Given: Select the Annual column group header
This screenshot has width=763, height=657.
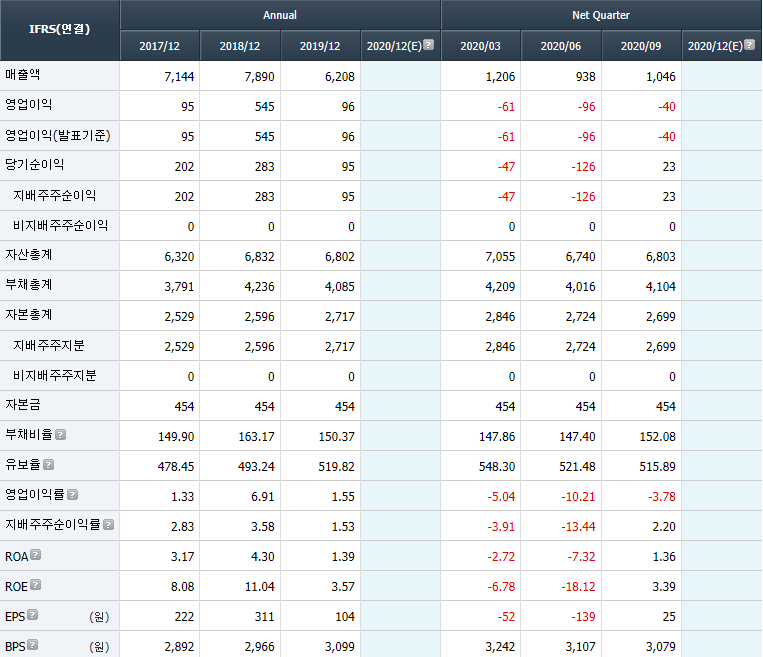Looking at the screenshot, I should click(x=280, y=15).
